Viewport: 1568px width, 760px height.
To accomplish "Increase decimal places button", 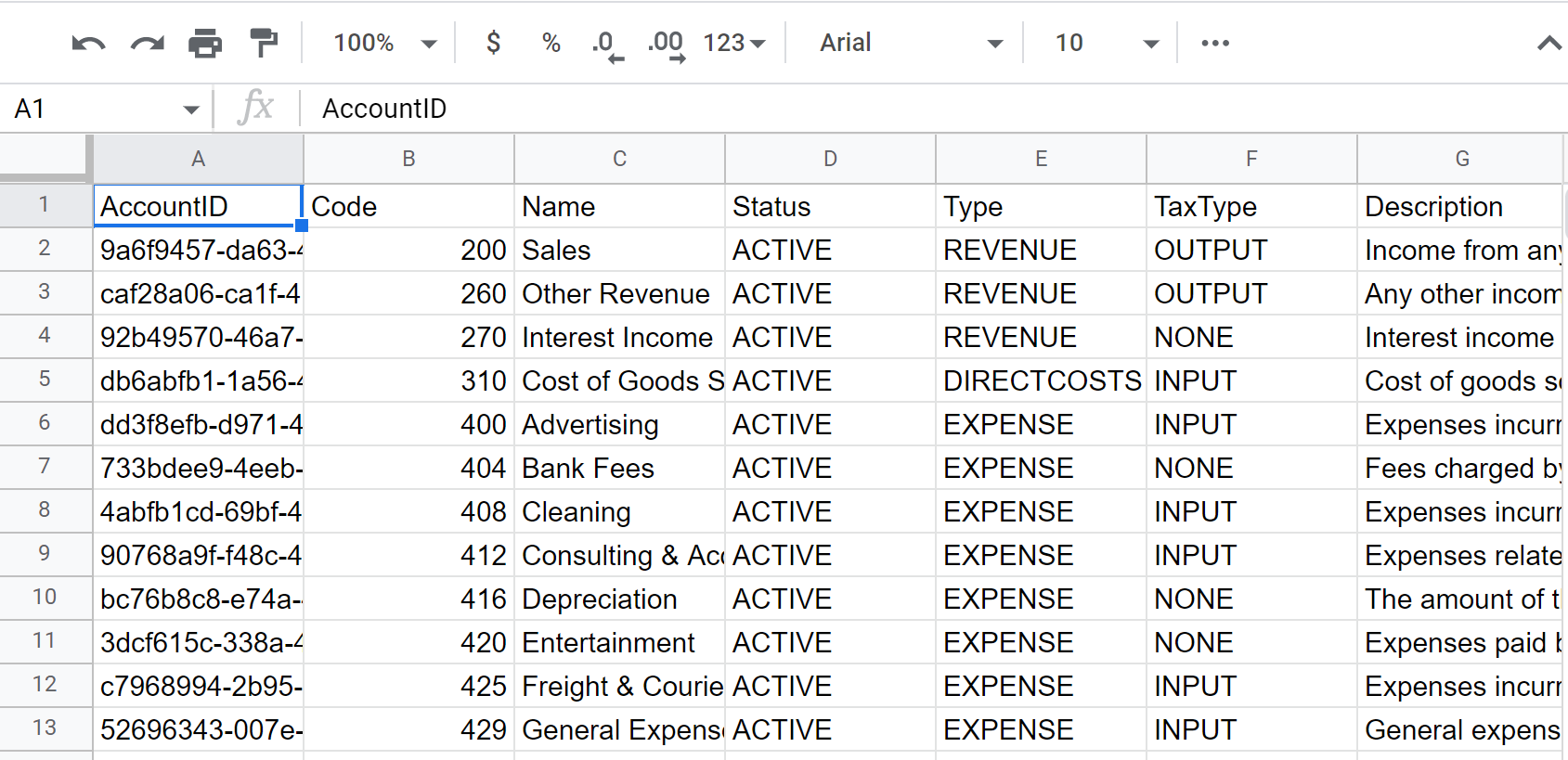I will (666, 44).
